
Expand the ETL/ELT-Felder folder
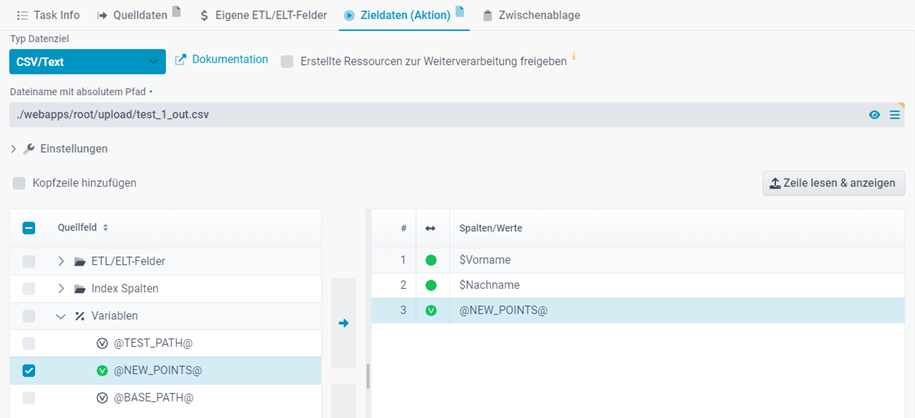pyautogui.click(x=61, y=262)
